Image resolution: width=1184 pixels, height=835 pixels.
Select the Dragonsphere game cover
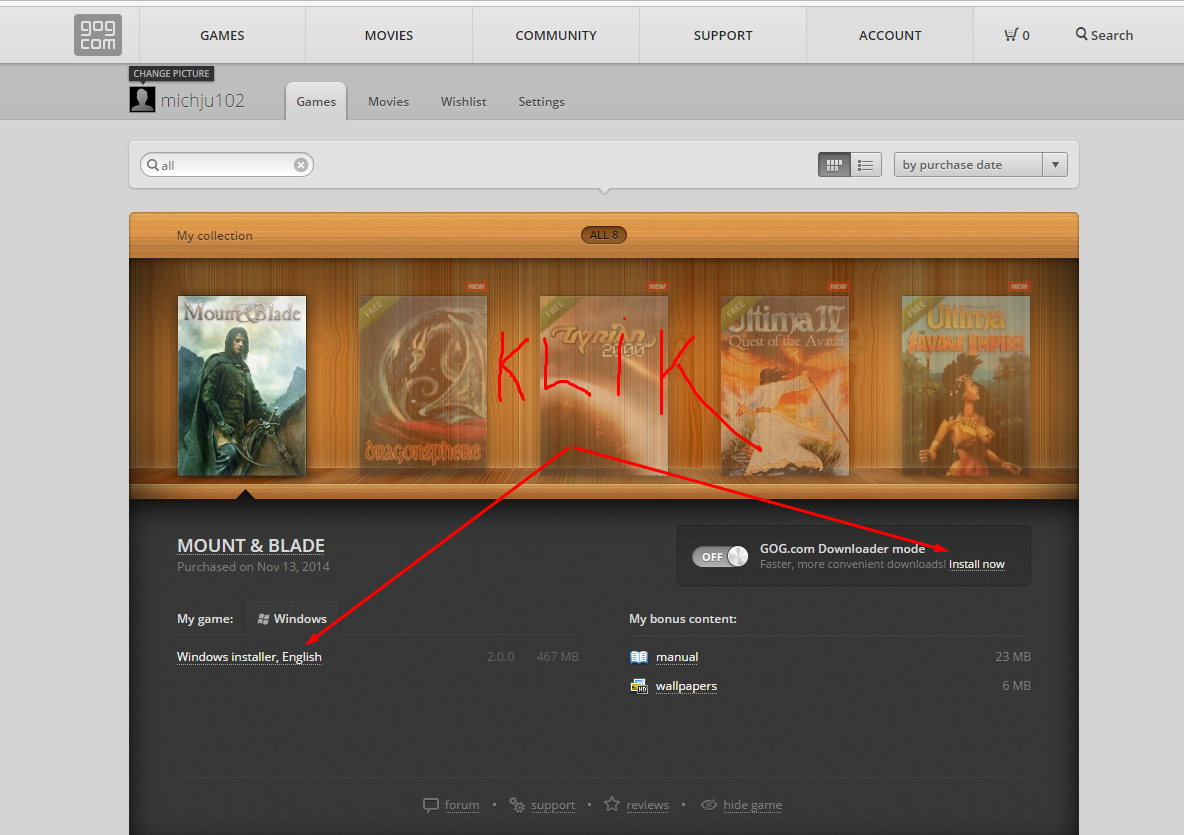423,386
